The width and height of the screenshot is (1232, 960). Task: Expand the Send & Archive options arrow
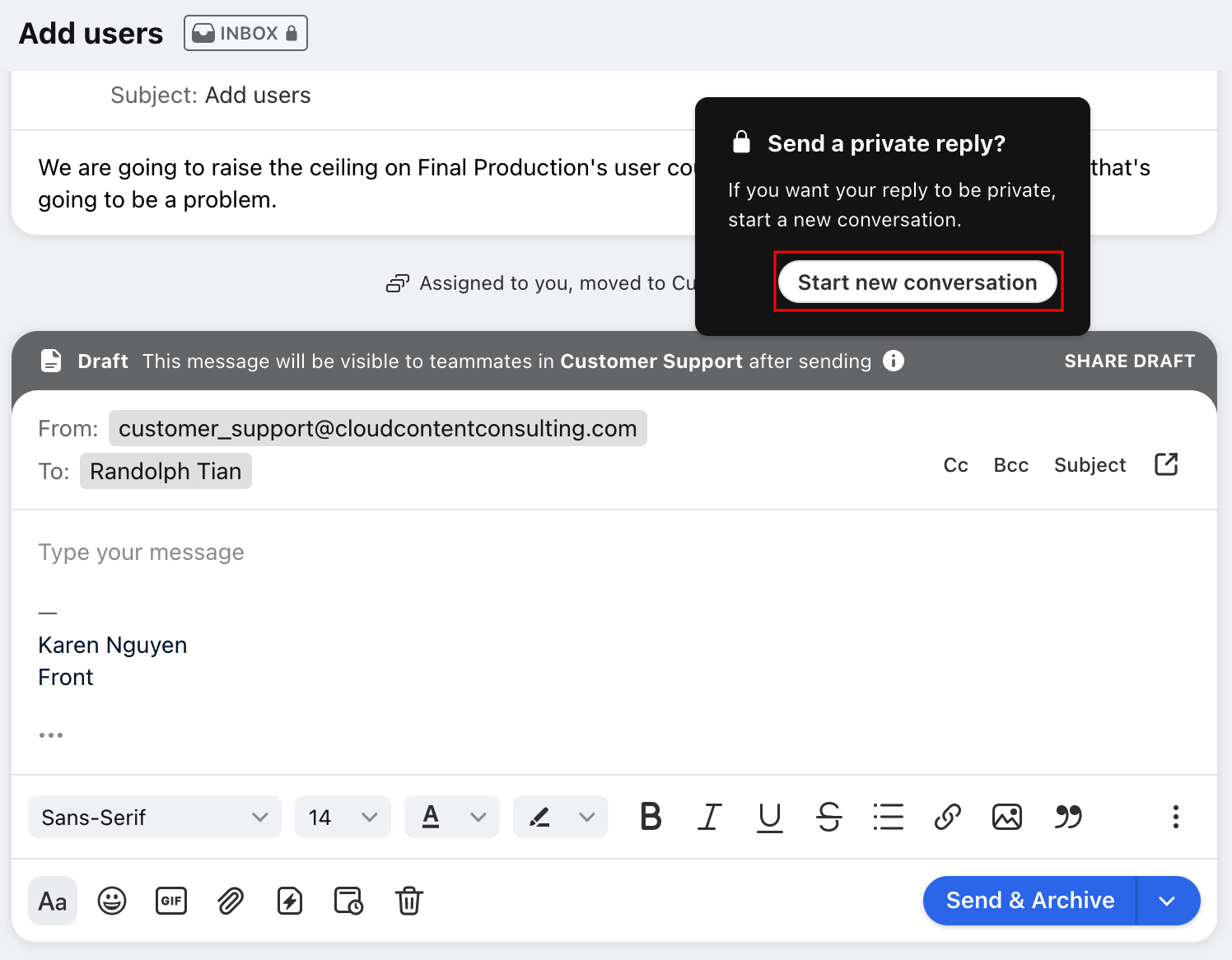click(x=1169, y=901)
